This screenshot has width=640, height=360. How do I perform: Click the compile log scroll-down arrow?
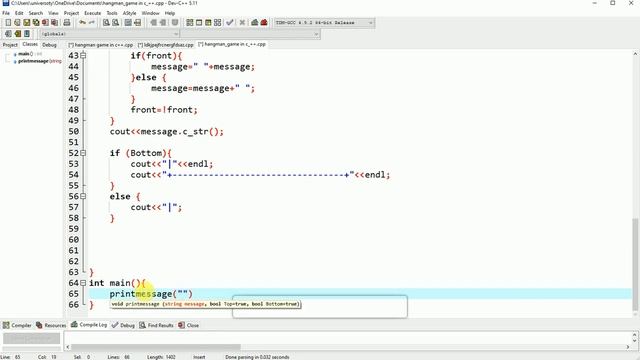tap(635, 340)
